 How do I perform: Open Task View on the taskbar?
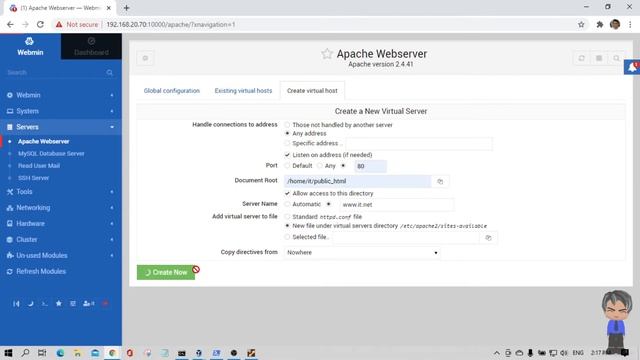tap(42, 353)
